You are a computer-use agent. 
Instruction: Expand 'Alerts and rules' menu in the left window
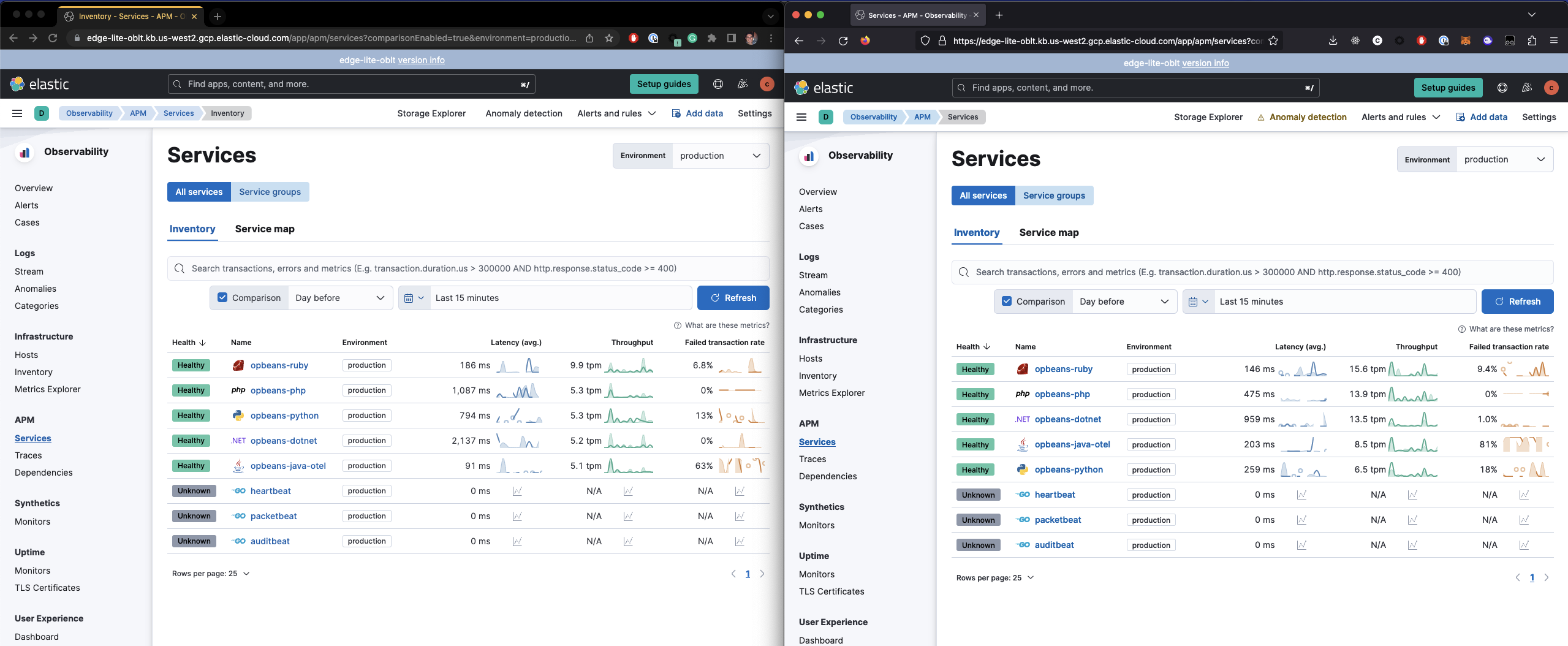[616, 113]
